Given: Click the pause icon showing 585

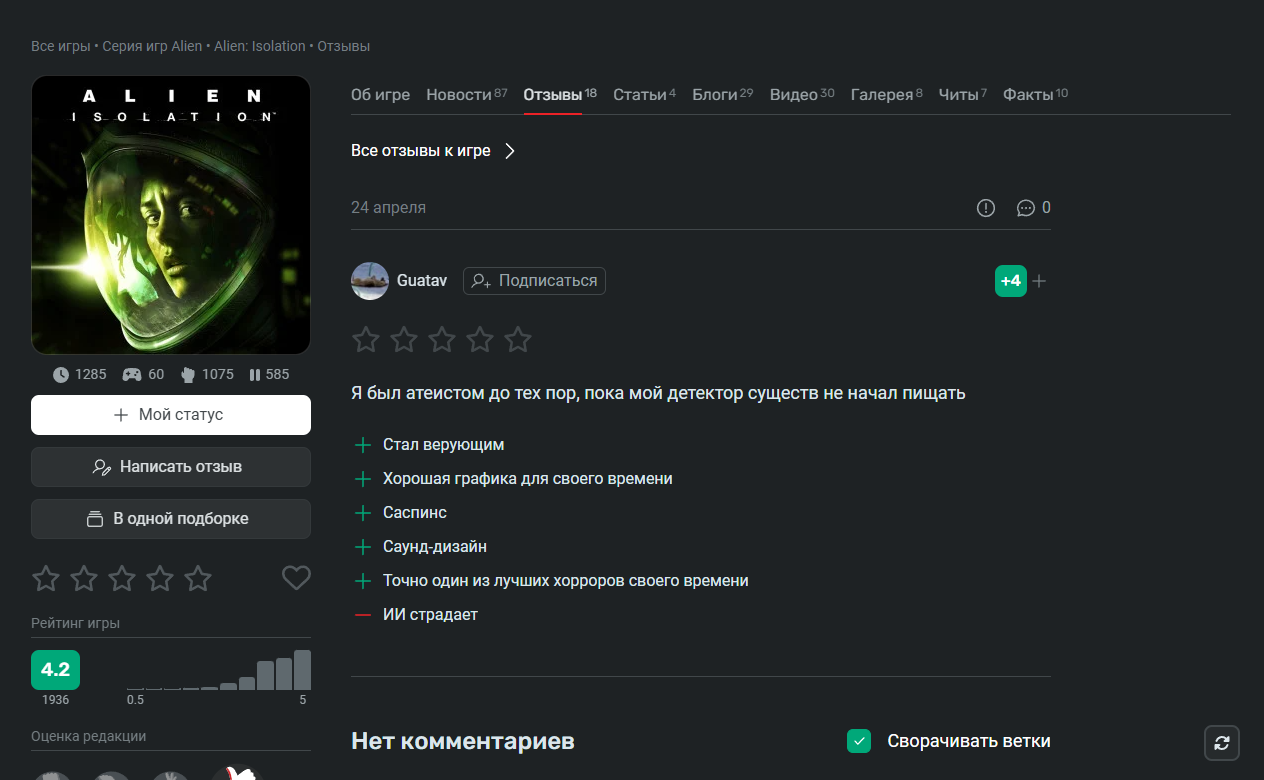Looking at the screenshot, I should click(x=254, y=374).
